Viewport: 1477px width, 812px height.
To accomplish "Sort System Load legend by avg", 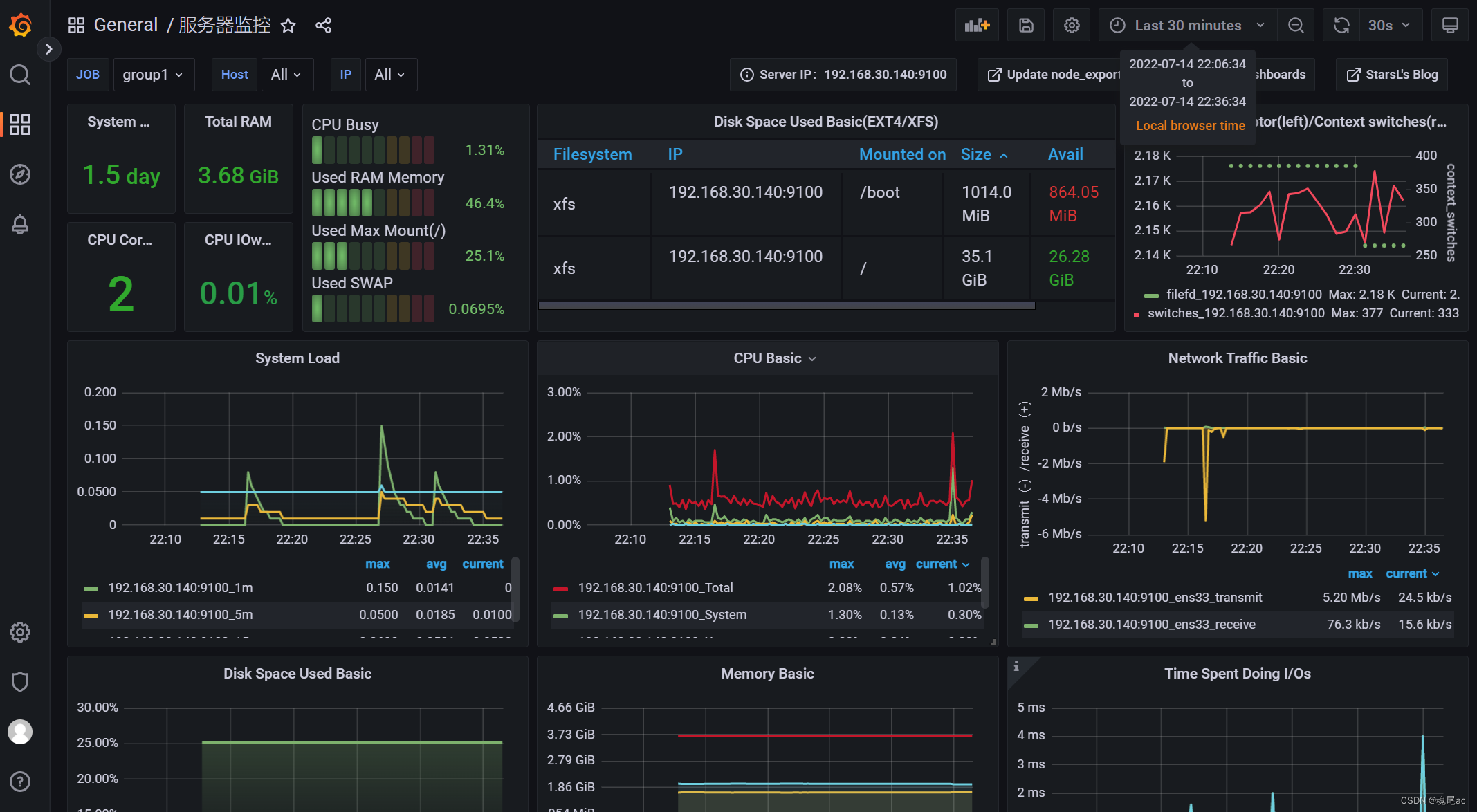I will [436, 564].
